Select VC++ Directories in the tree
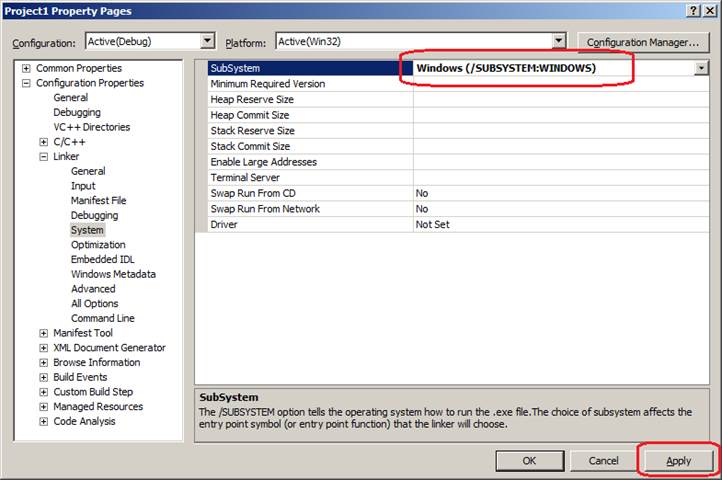This screenshot has height=480, width=722. click(x=91, y=127)
